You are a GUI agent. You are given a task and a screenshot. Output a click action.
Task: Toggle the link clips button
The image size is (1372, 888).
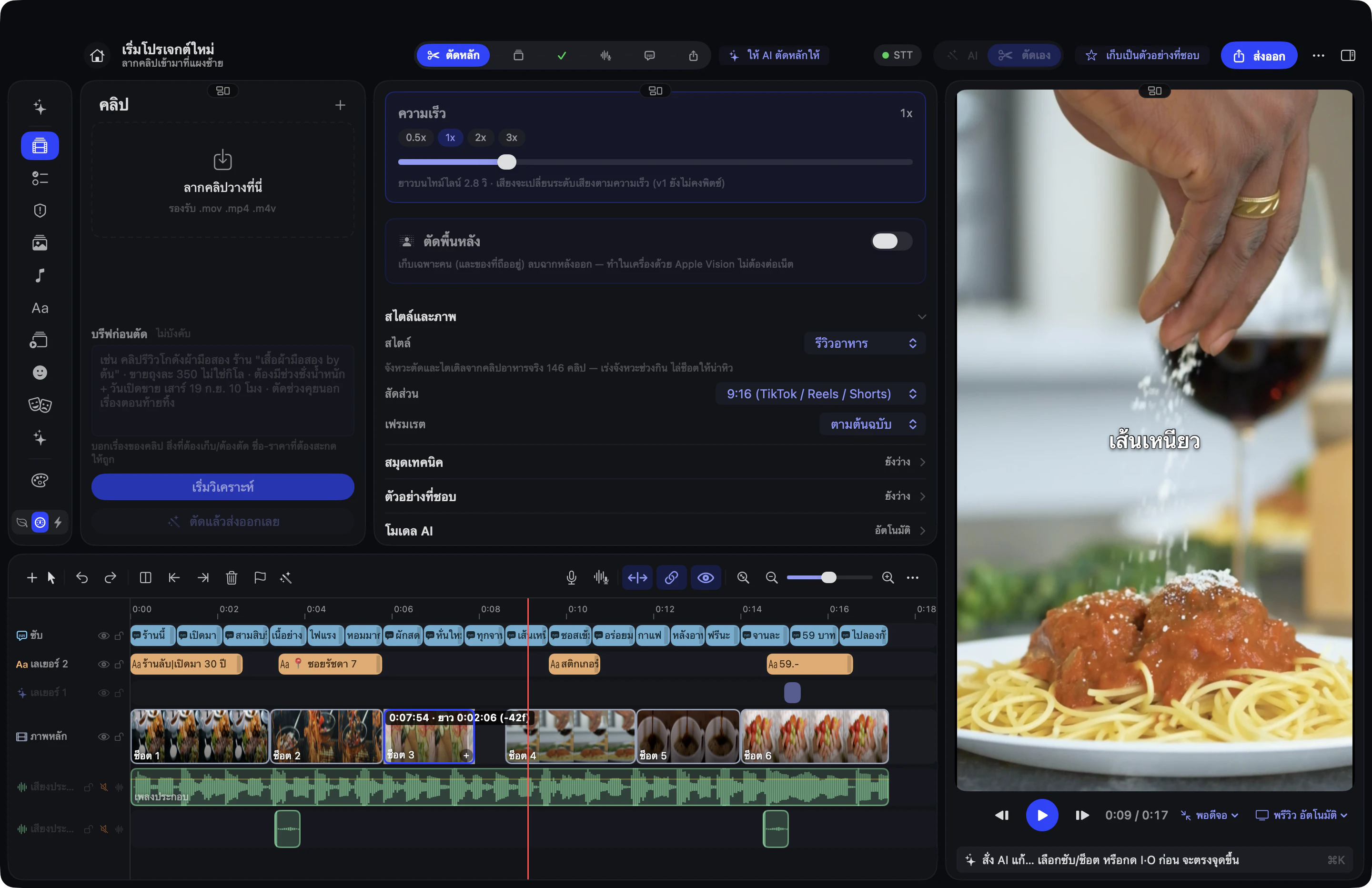[x=671, y=577]
